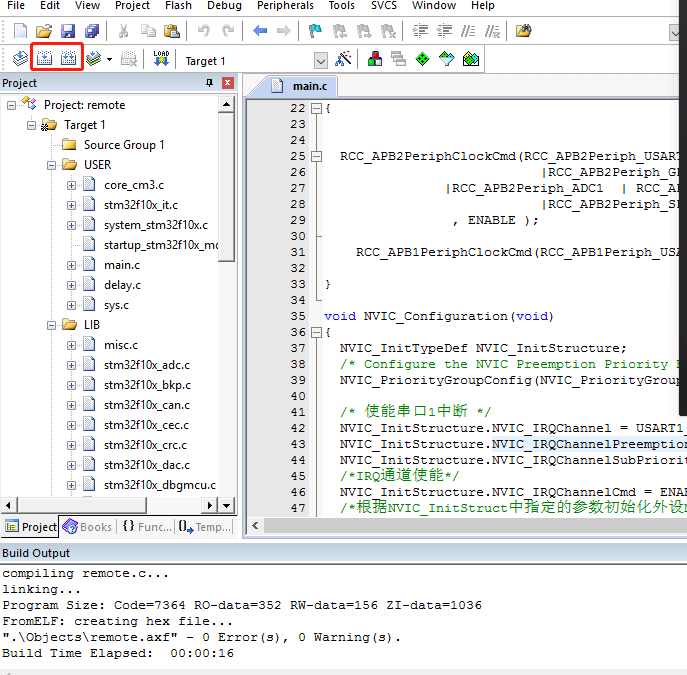687x675 pixels.
Task: Click the Download to flash LOAD icon
Action: tap(161, 60)
